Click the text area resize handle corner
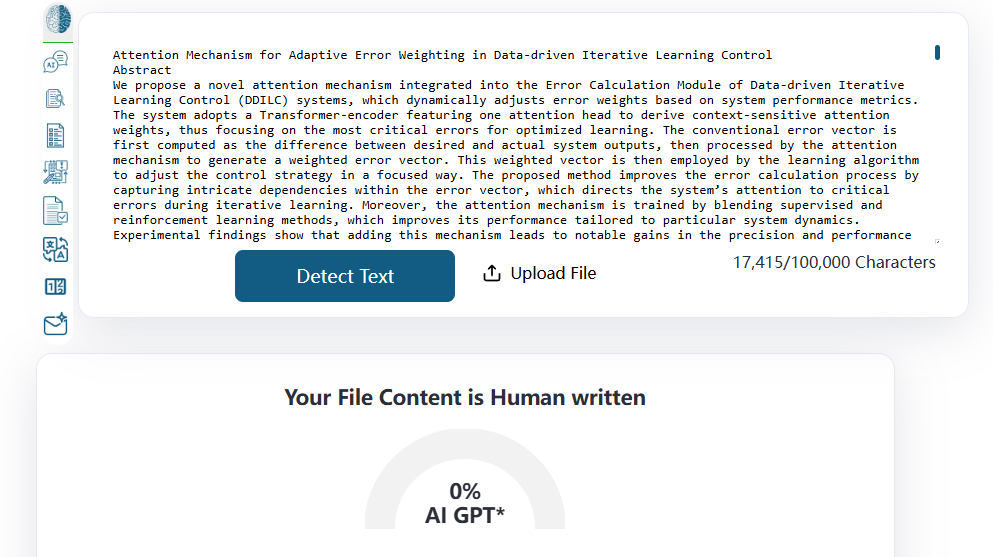 (x=937, y=241)
